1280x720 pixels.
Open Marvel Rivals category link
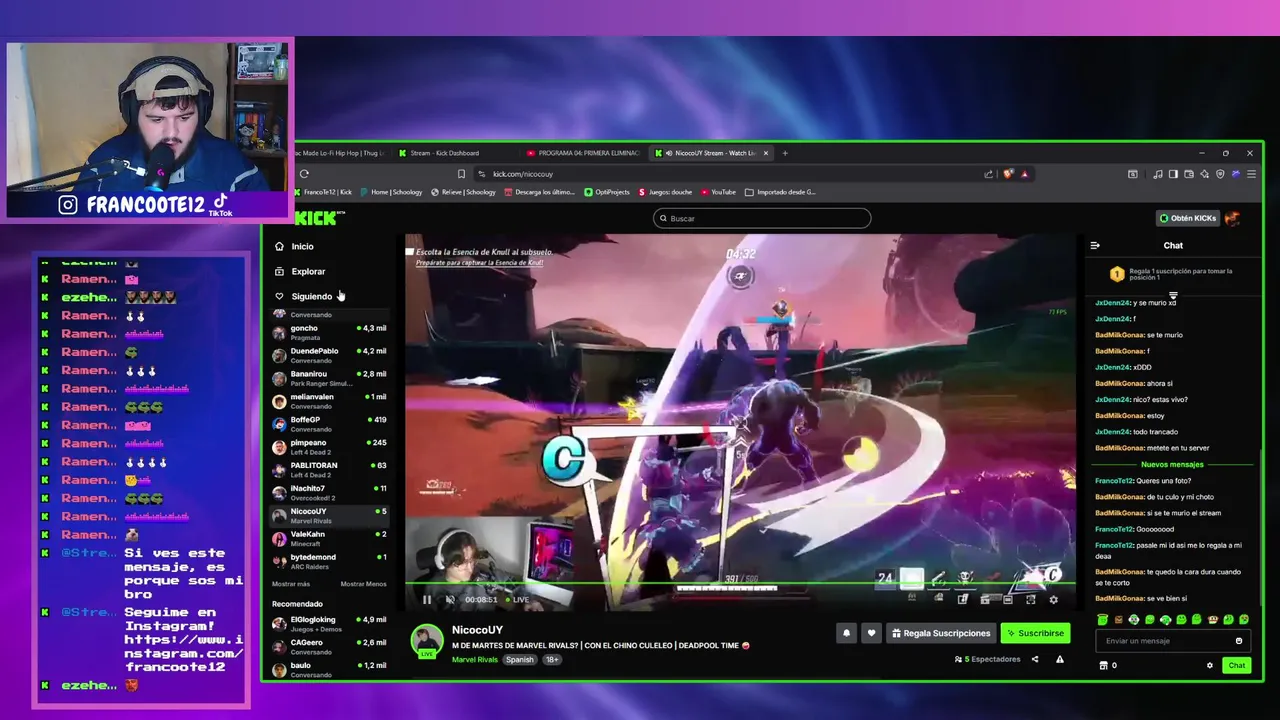pyautogui.click(x=474, y=660)
